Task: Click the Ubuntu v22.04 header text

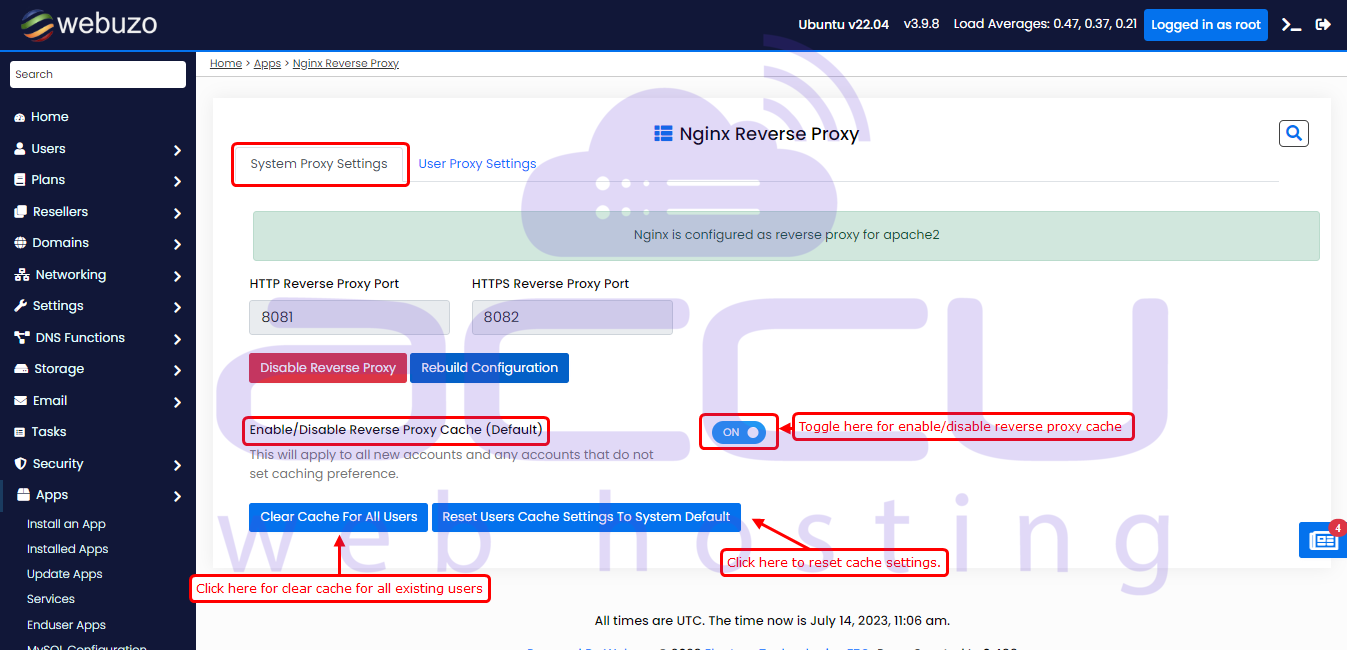Action: click(844, 25)
